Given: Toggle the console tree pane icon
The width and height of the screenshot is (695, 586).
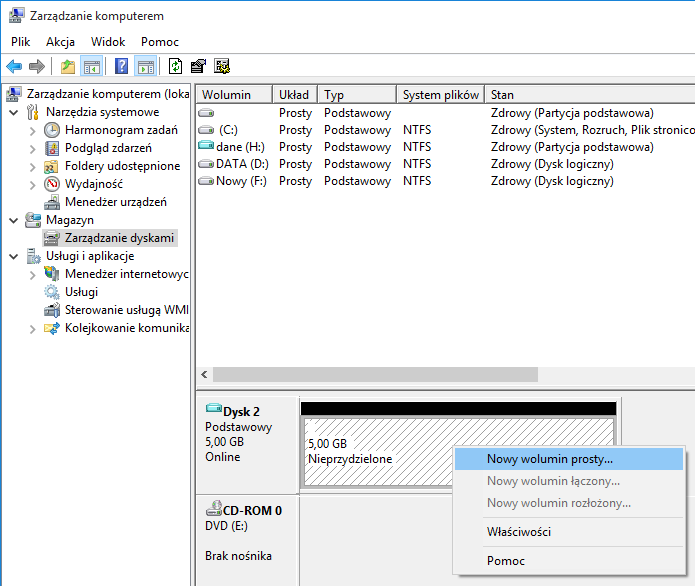Looking at the screenshot, I should coord(92,67).
